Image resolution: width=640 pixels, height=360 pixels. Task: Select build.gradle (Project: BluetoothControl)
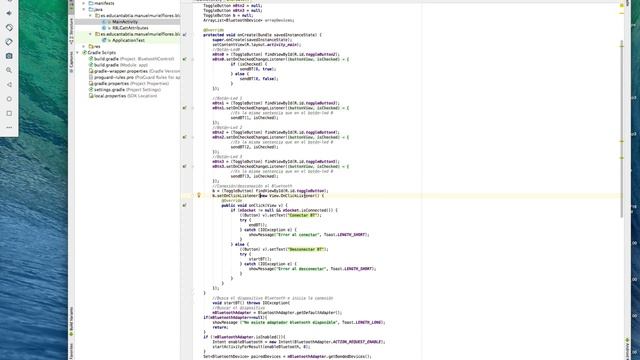[x=134, y=59]
